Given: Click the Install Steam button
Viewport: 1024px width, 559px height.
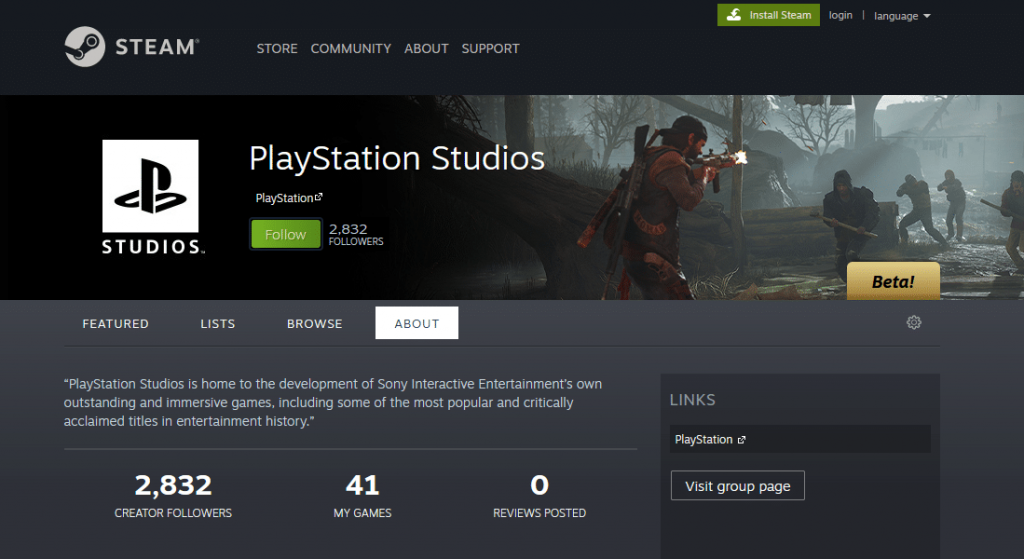Looking at the screenshot, I should point(768,15).
